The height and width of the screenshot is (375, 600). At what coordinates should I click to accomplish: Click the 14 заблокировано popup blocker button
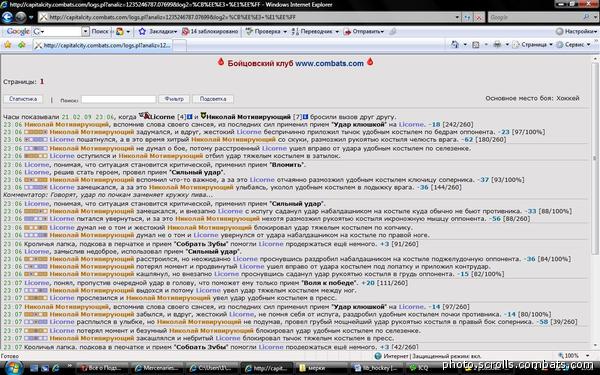pyautogui.click(x=210, y=31)
